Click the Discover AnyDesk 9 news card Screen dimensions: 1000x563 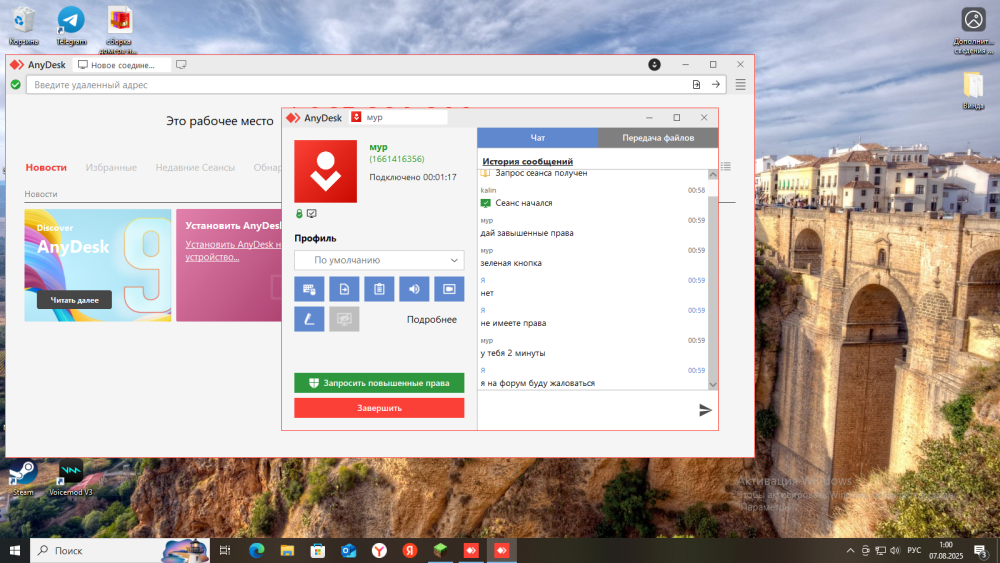point(98,265)
